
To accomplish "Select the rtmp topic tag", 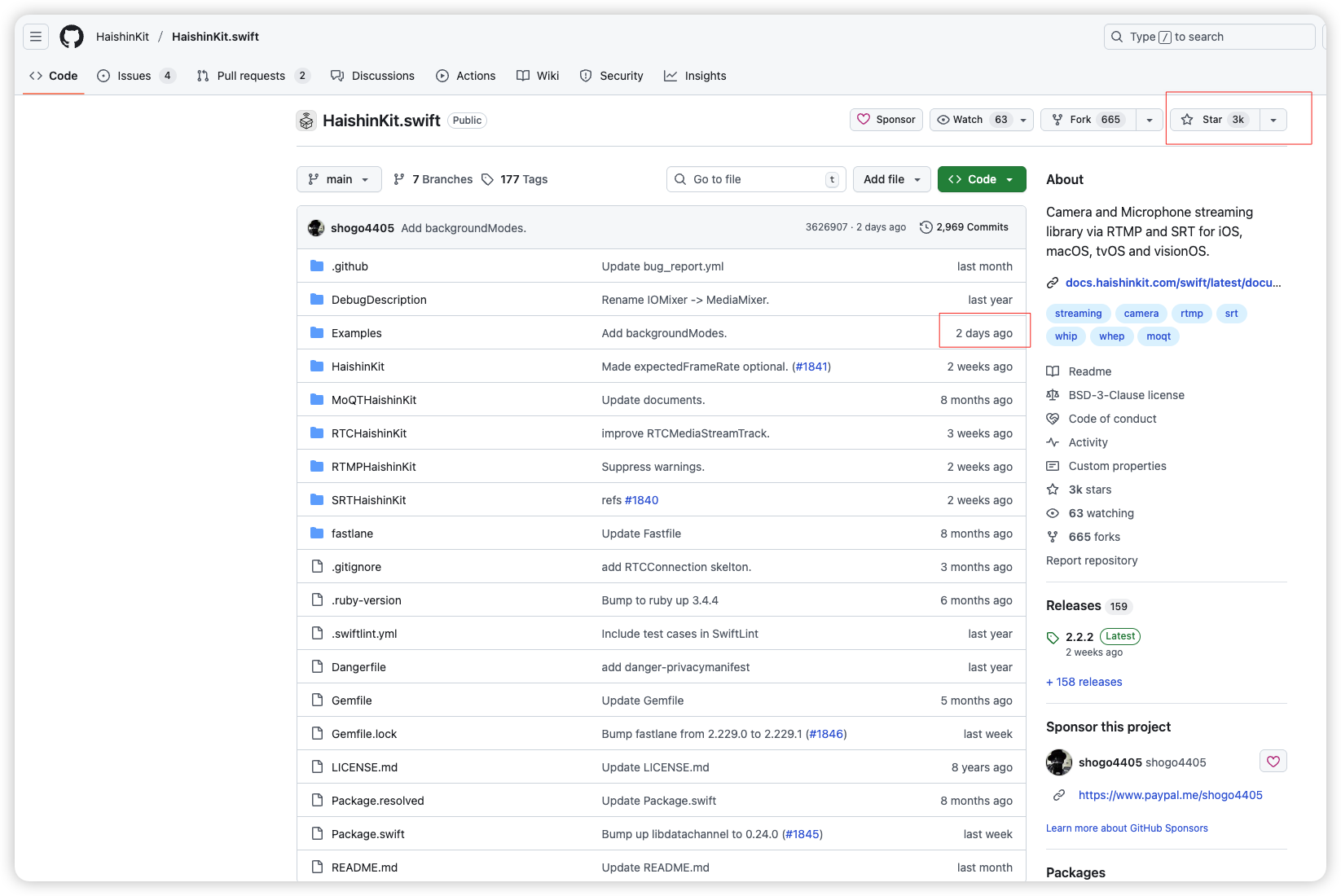I will pyautogui.click(x=1192, y=314).
